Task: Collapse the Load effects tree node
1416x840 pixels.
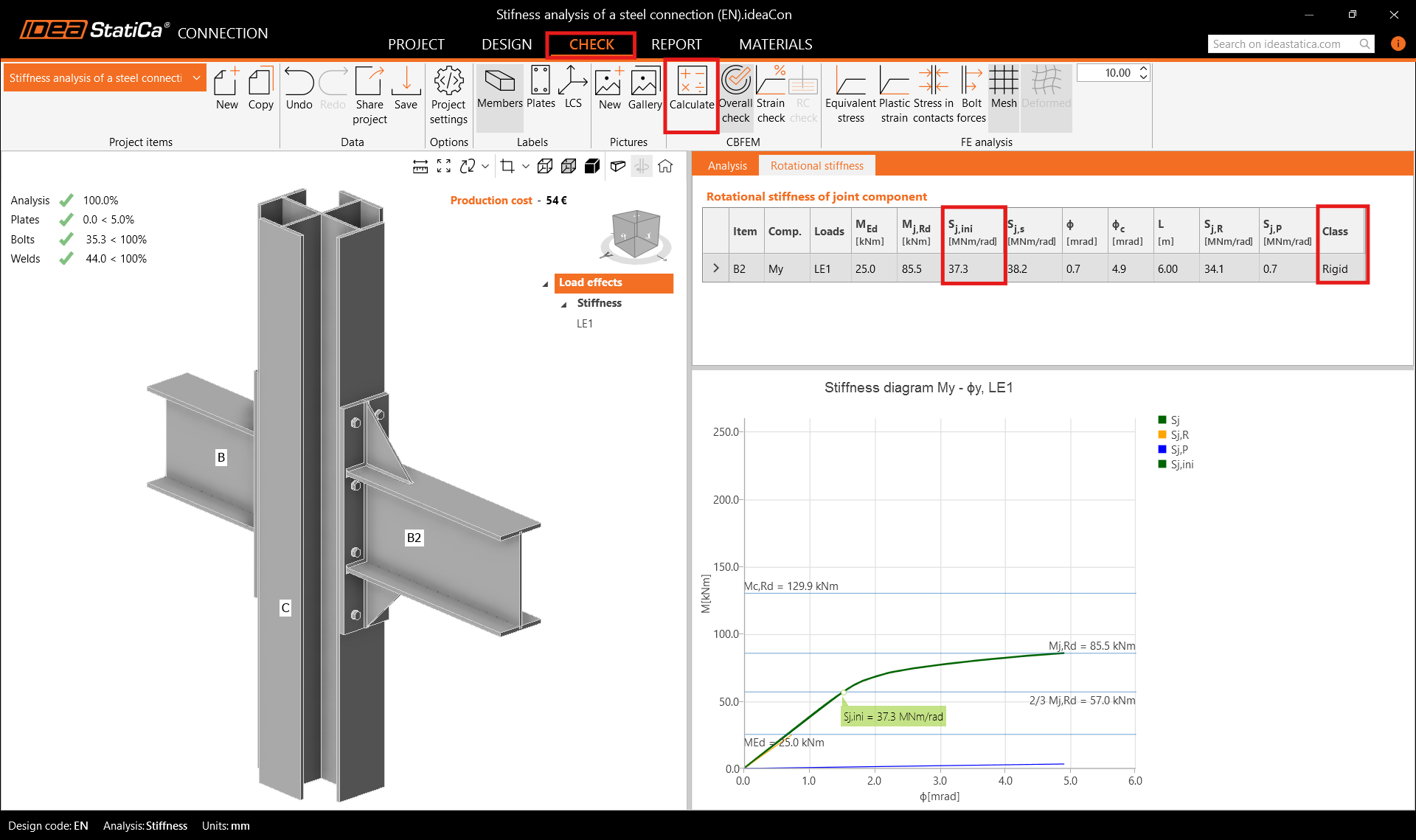Action: 546,283
